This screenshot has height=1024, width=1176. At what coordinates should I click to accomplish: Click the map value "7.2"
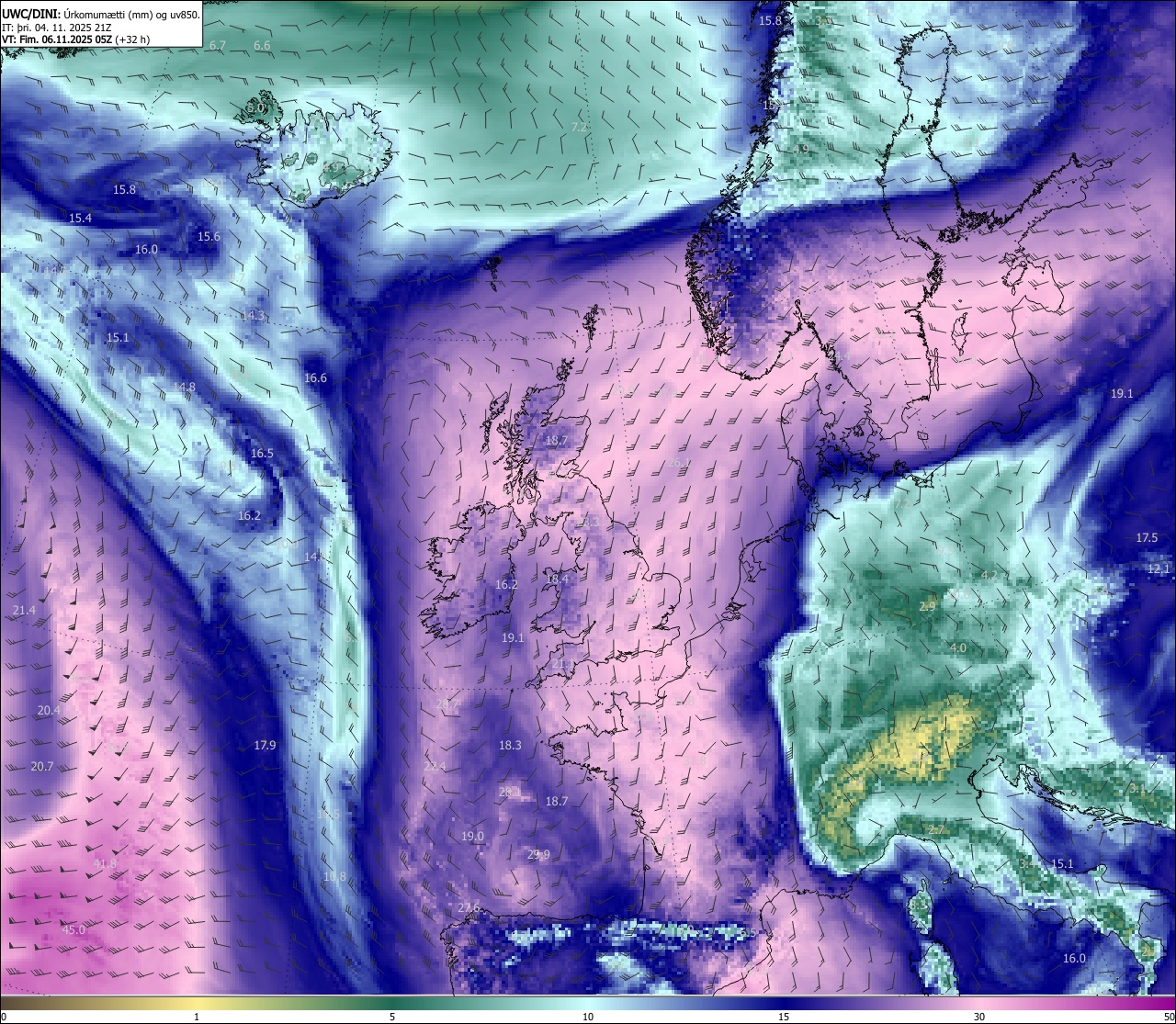click(579, 127)
